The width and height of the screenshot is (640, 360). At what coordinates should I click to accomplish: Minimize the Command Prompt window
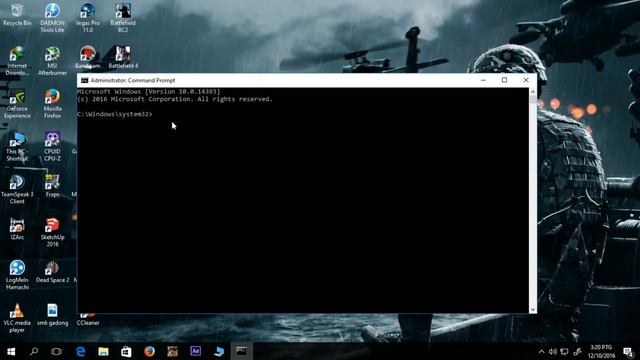click(483, 80)
